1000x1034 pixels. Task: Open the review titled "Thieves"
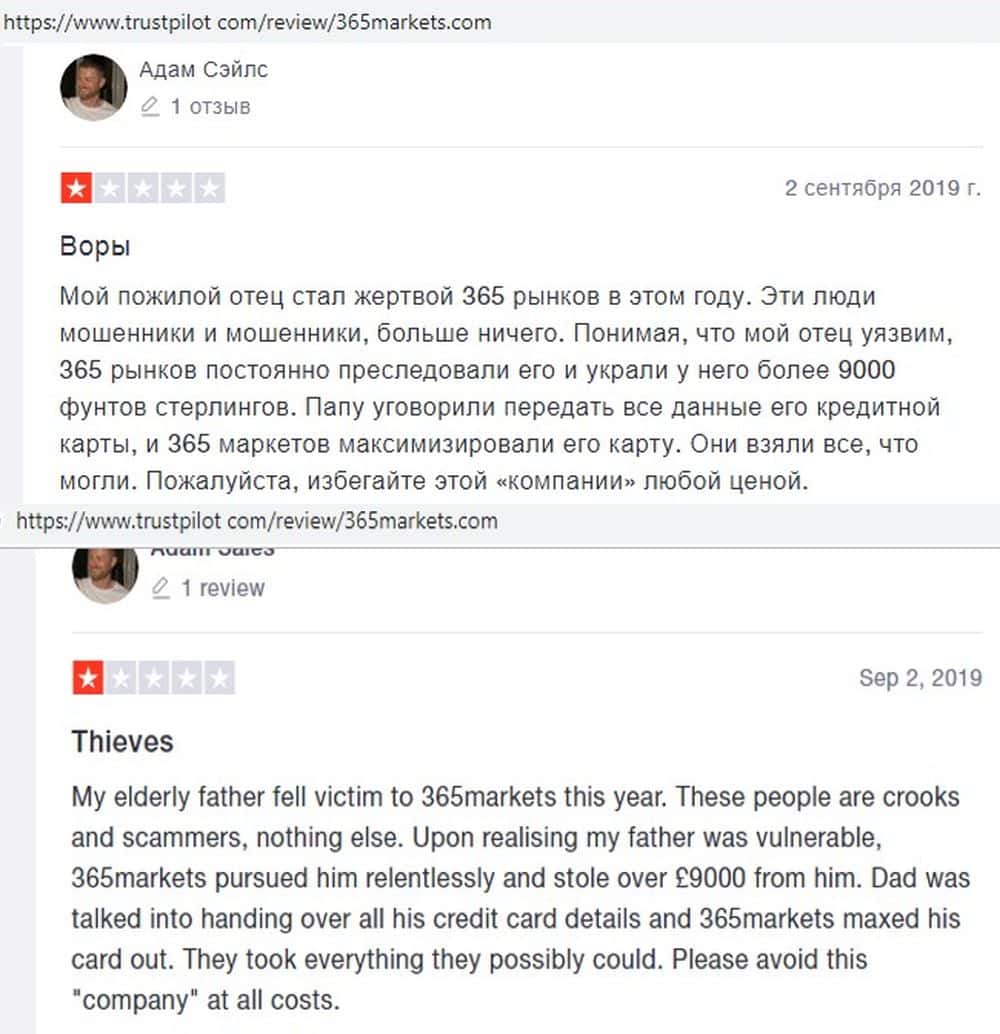click(122, 741)
